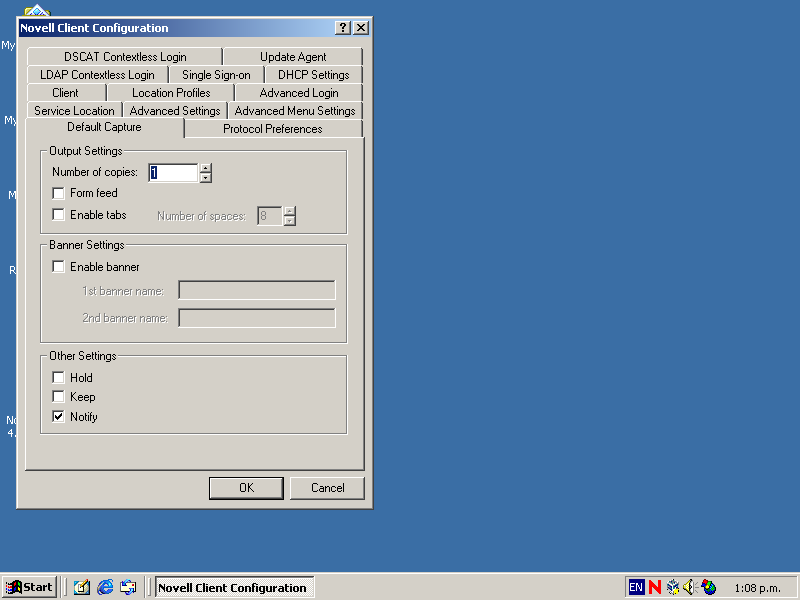Click the Number of spaces up arrow
This screenshot has height=600, width=800.
tap(290, 211)
